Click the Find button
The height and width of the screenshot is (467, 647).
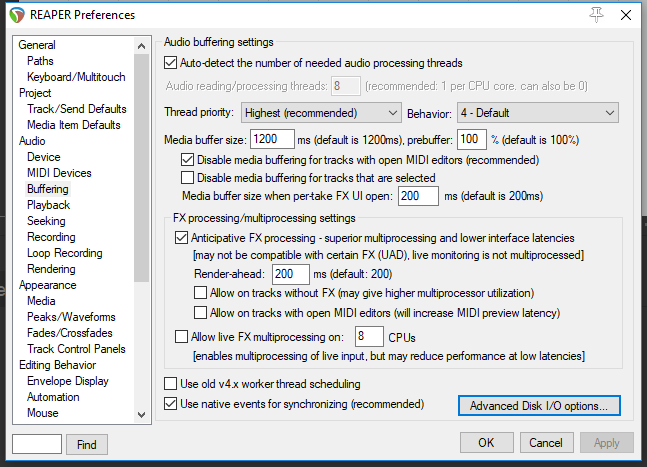point(87,444)
